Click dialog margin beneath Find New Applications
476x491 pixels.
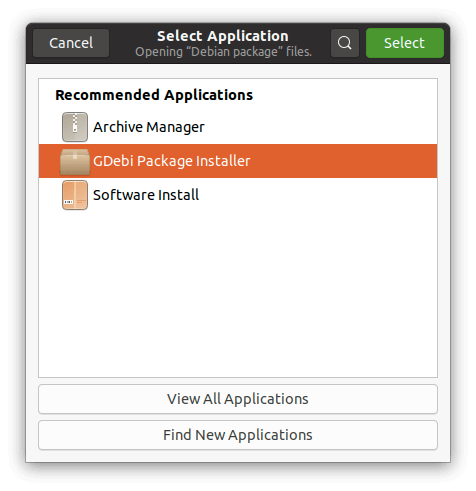click(238, 456)
